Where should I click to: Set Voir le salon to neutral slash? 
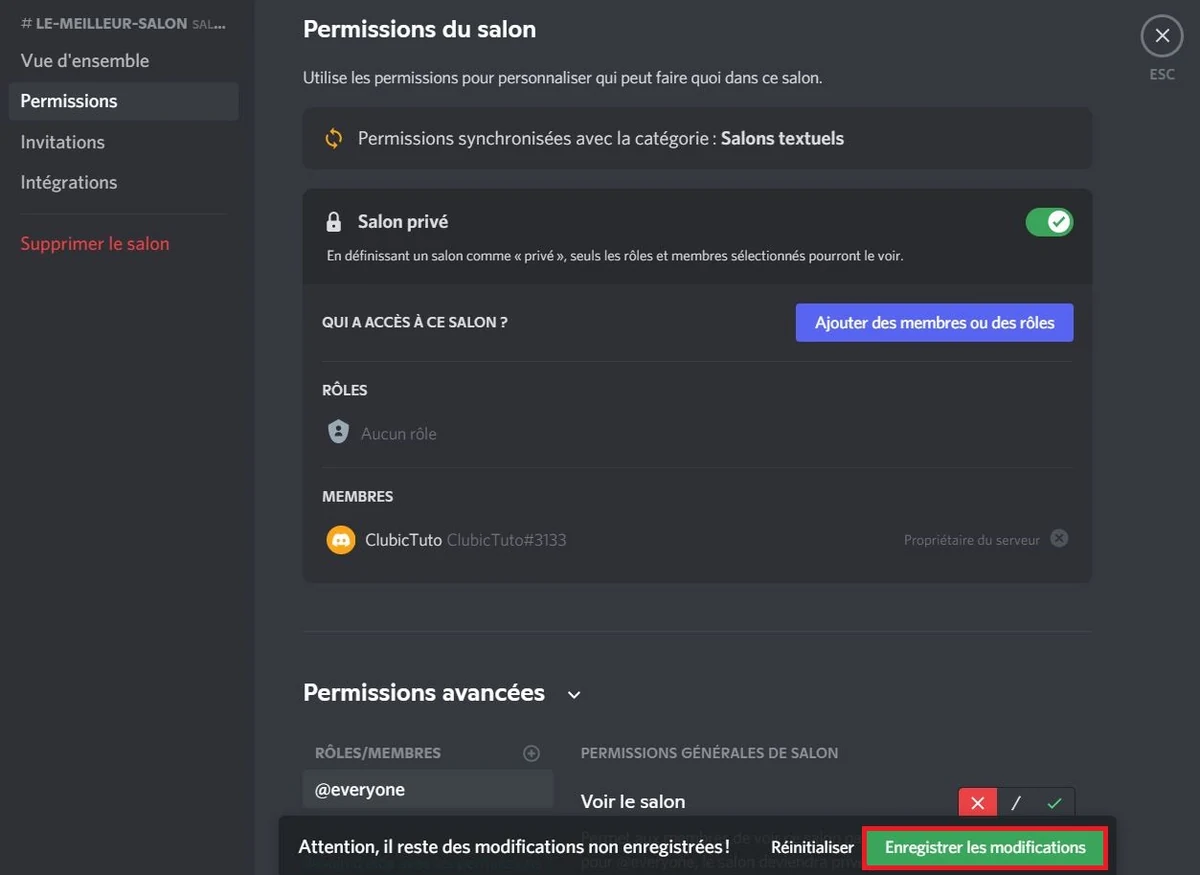point(1016,803)
